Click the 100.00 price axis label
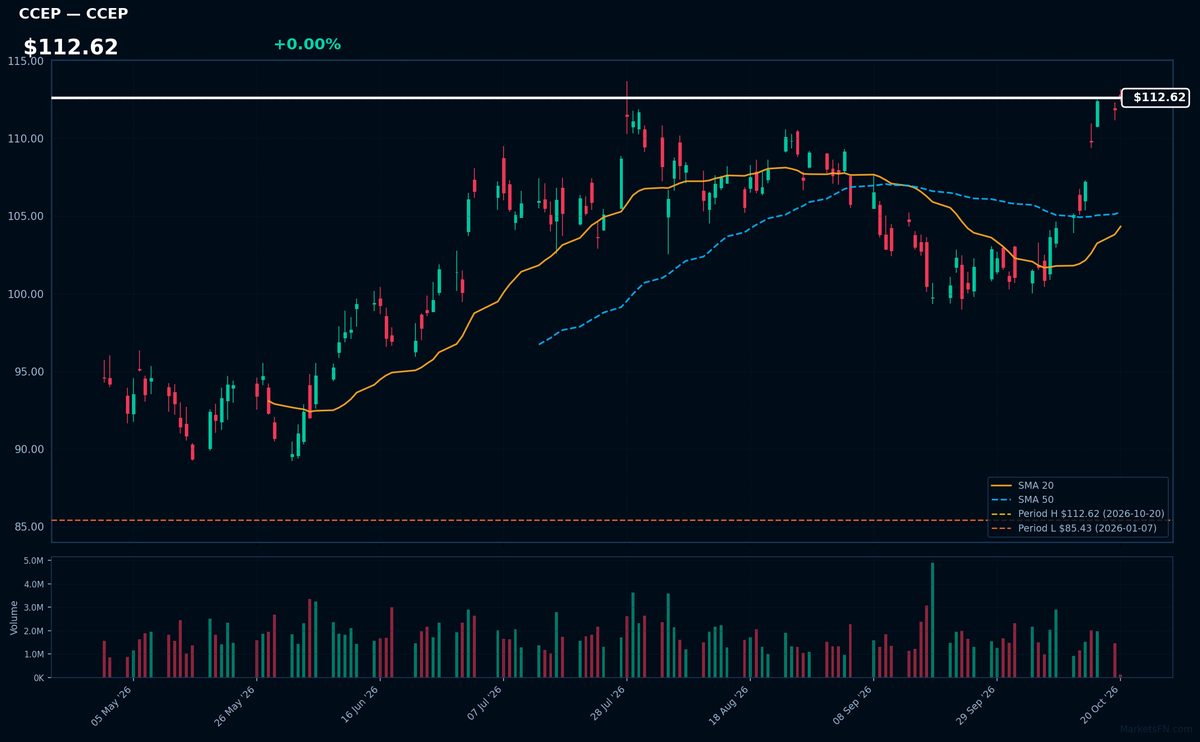1200x742 pixels. pos(25,294)
